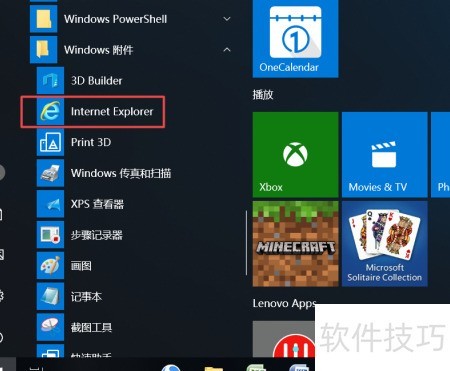The width and height of the screenshot is (450, 371).
Task: Launch the 画图 paint icon
Action: tap(50, 266)
